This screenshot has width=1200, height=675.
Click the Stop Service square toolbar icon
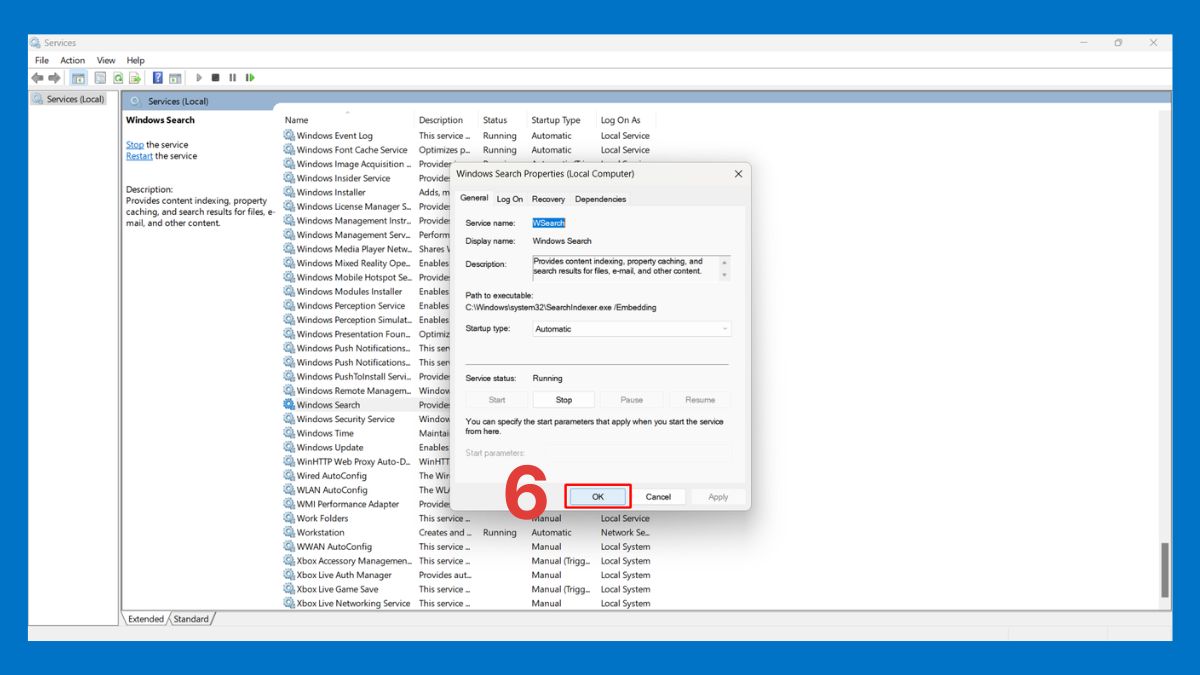pyautogui.click(x=216, y=78)
